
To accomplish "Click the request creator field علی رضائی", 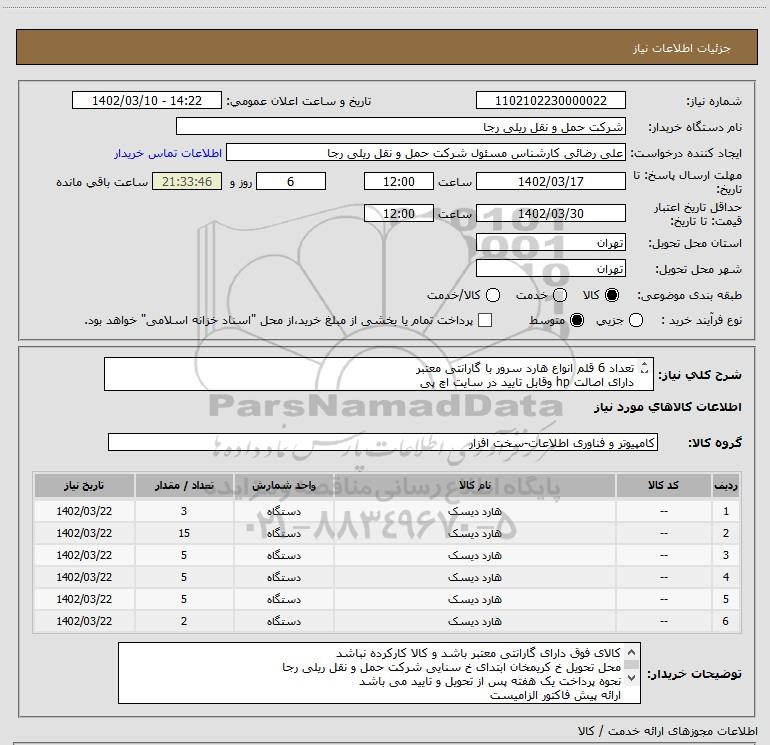I will 426,153.
